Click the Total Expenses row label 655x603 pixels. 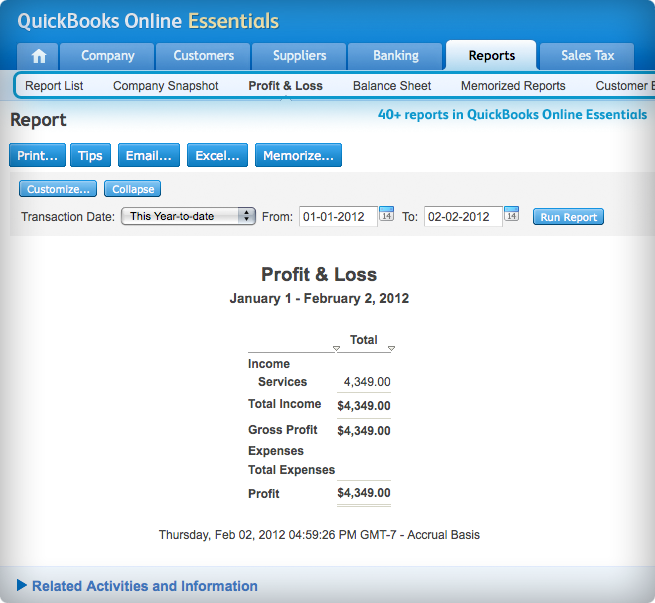coord(291,470)
